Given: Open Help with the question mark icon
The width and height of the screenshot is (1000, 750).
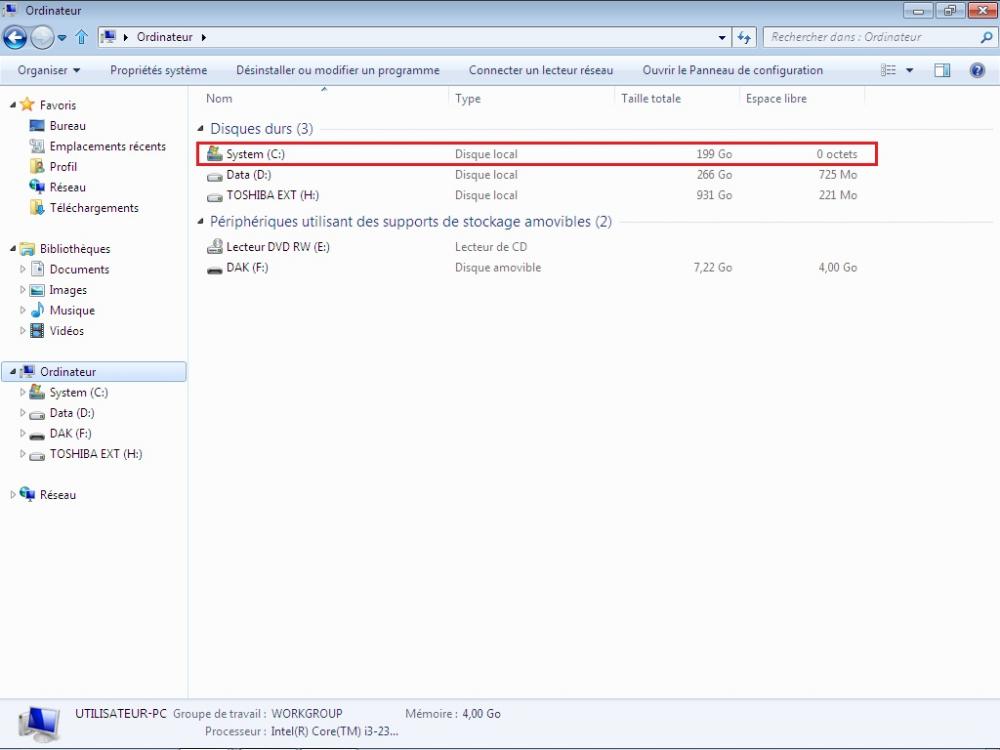Looking at the screenshot, I should pyautogui.click(x=977, y=70).
